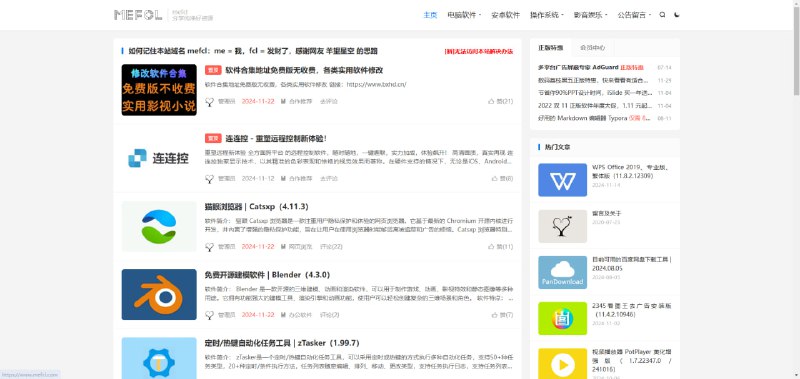Open the zTasker gear logo thumbnail
The image size is (800, 379).
tap(159, 358)
